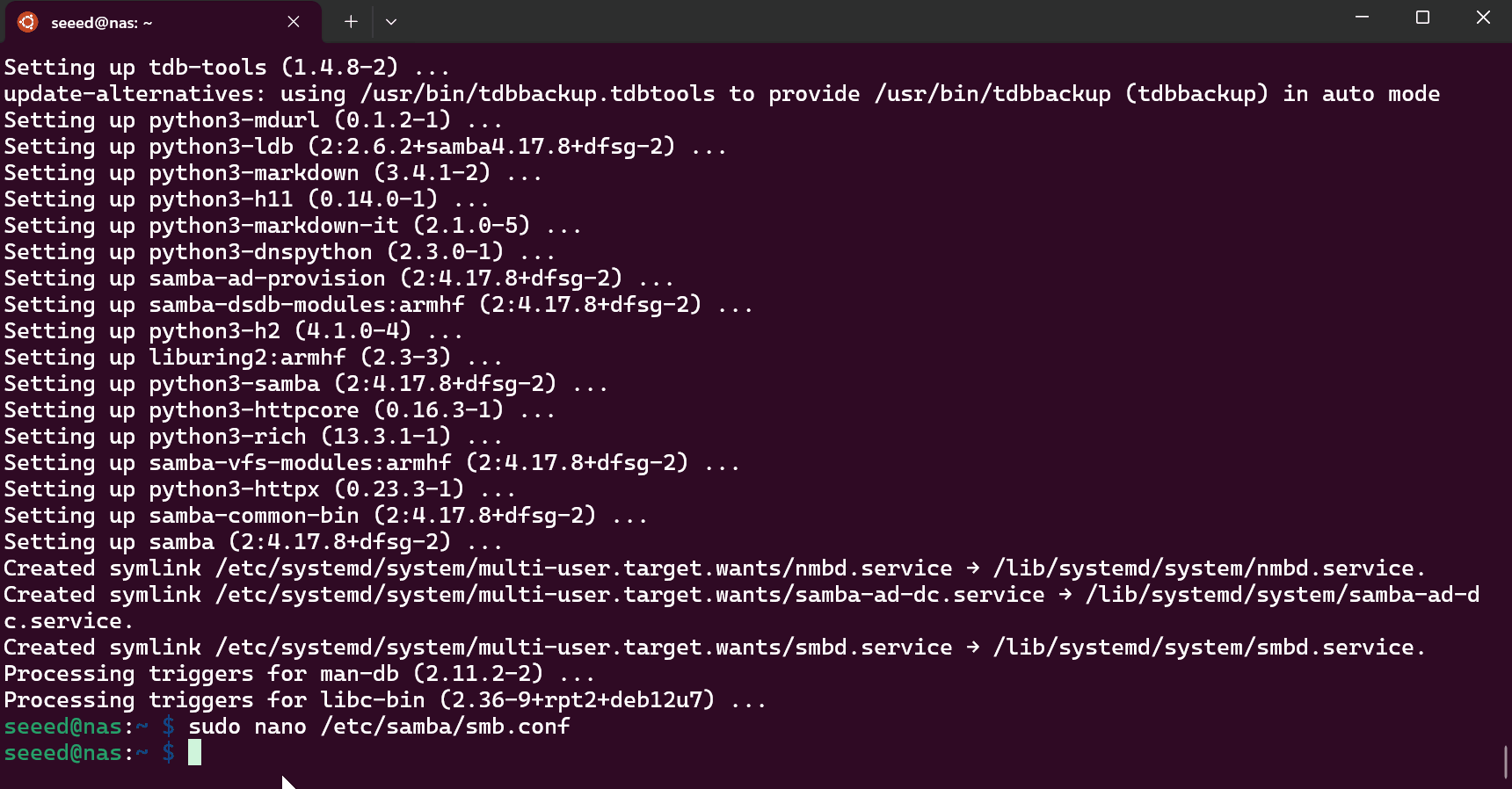Click the vertical scrollbar thumb
1512x789 pixels.
coord(1506,761)
